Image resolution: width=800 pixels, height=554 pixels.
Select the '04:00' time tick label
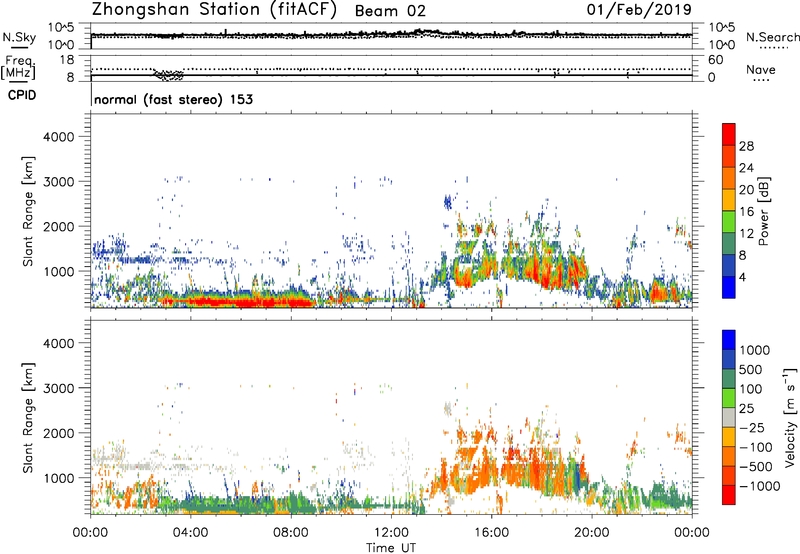[191, 533]
